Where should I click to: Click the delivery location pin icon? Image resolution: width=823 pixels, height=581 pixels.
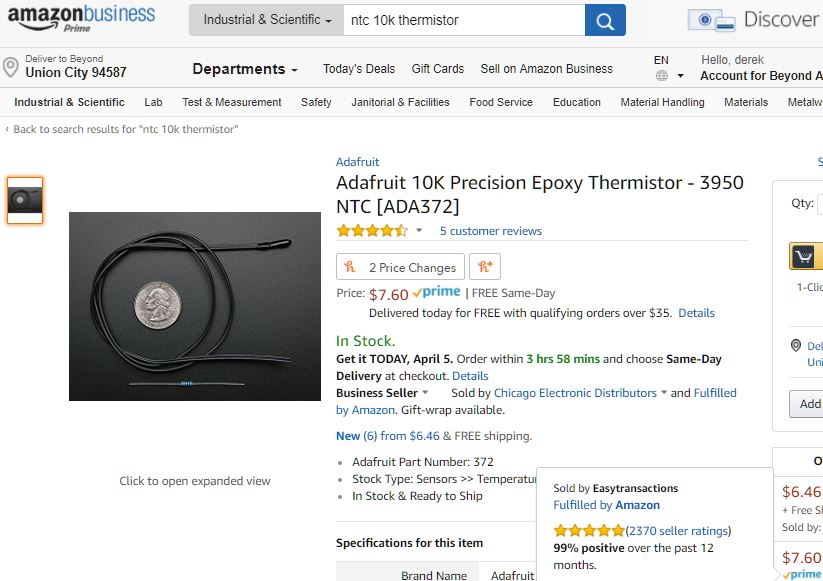click(x=10, y=68)
